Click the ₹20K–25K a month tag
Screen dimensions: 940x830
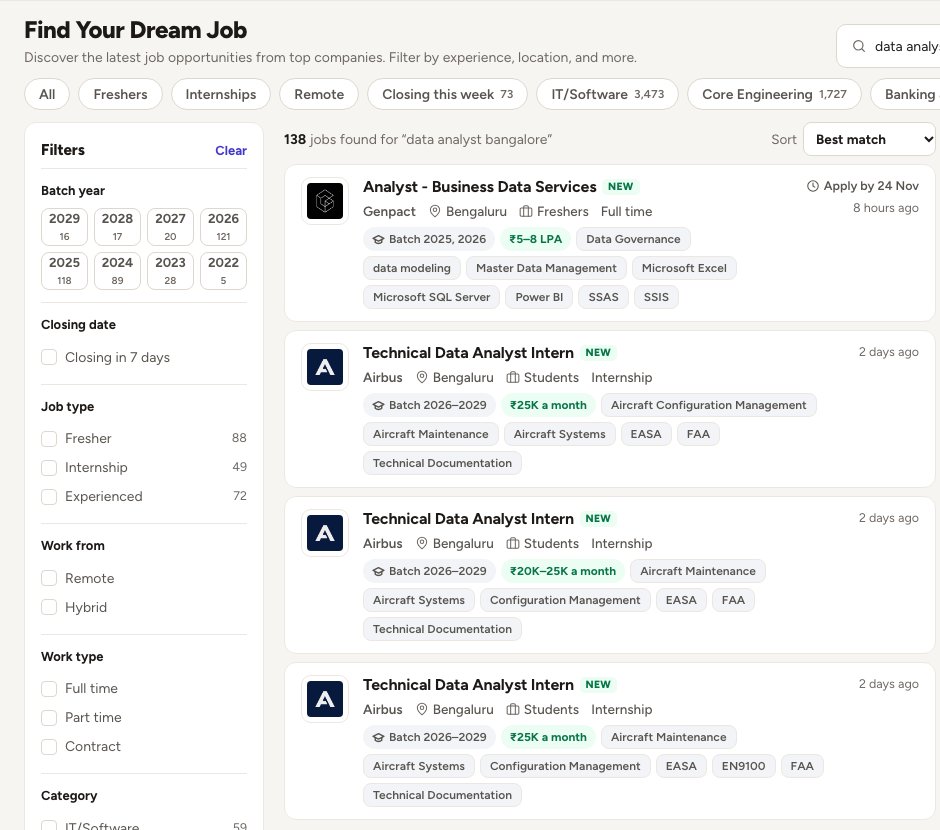(x=562, y=571)
